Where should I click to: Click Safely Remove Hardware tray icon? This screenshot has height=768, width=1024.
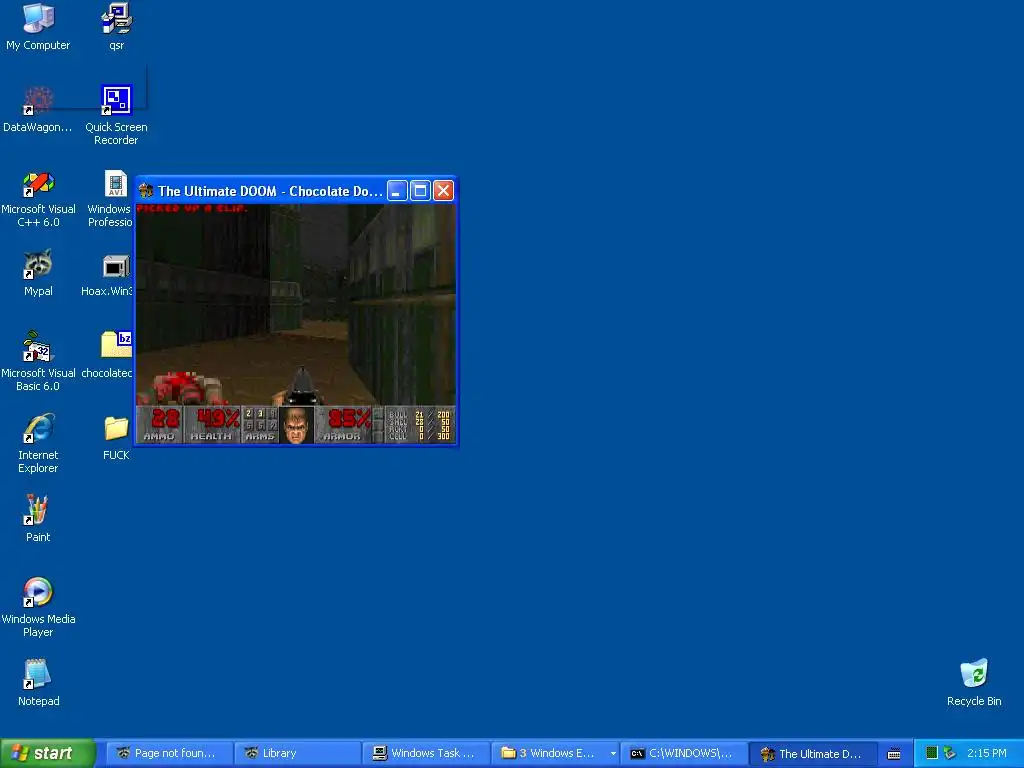(x=950, y=753)
